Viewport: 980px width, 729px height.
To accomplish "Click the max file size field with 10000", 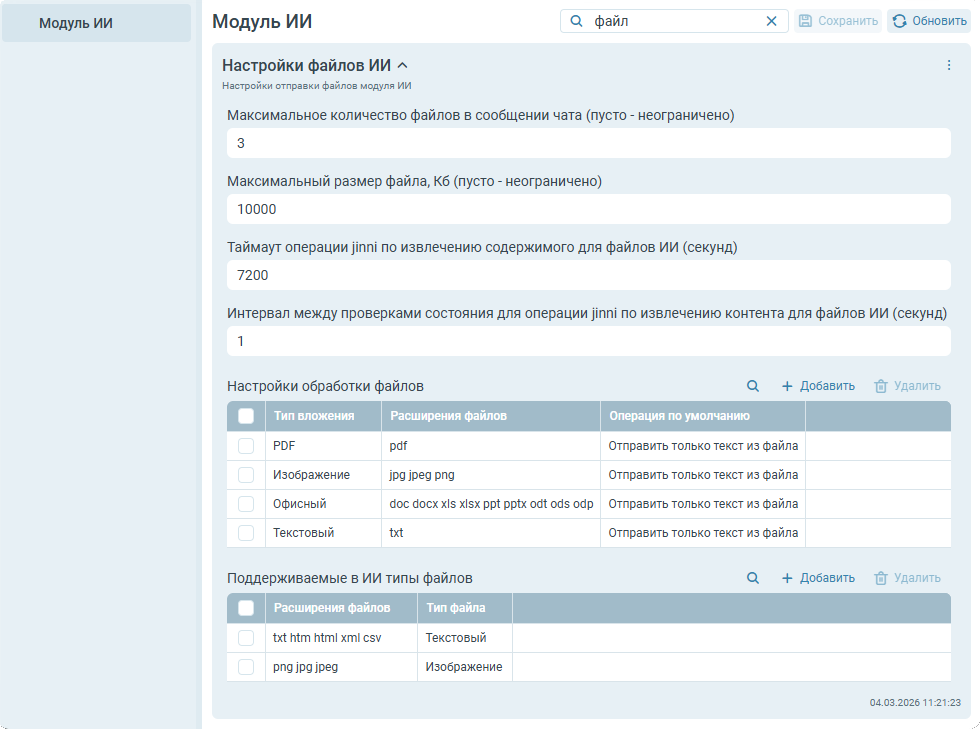I will tap(589, 209).
